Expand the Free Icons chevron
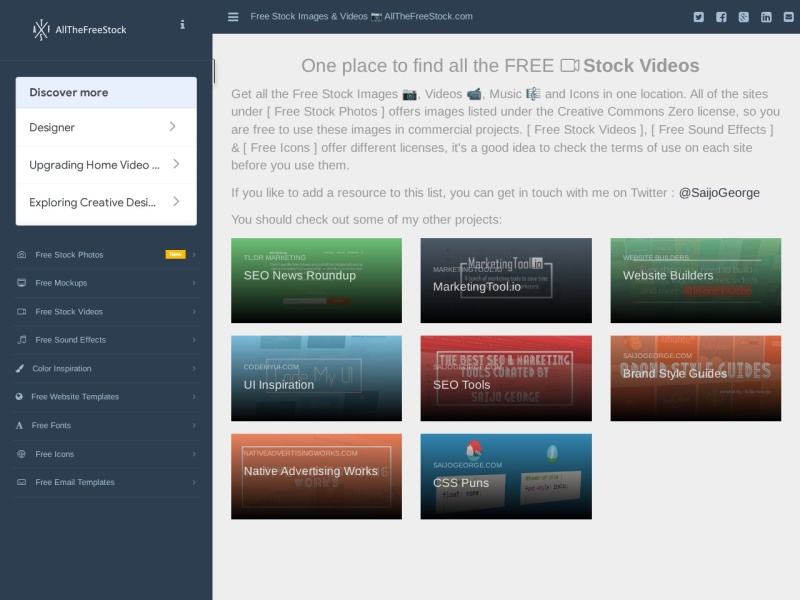 click(x=194, y=454)
